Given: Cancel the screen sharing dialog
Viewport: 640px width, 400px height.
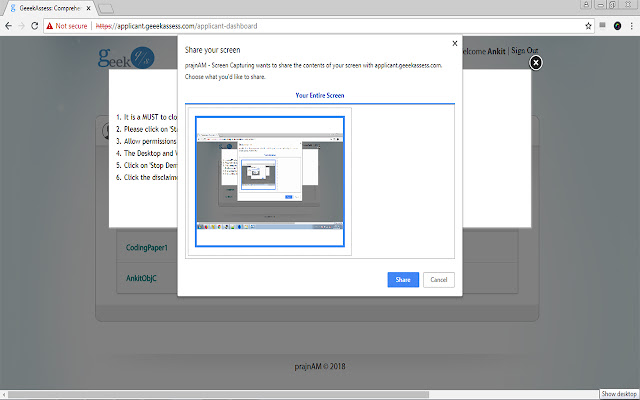Looking at the screenshot, I should tap(439, 280).
